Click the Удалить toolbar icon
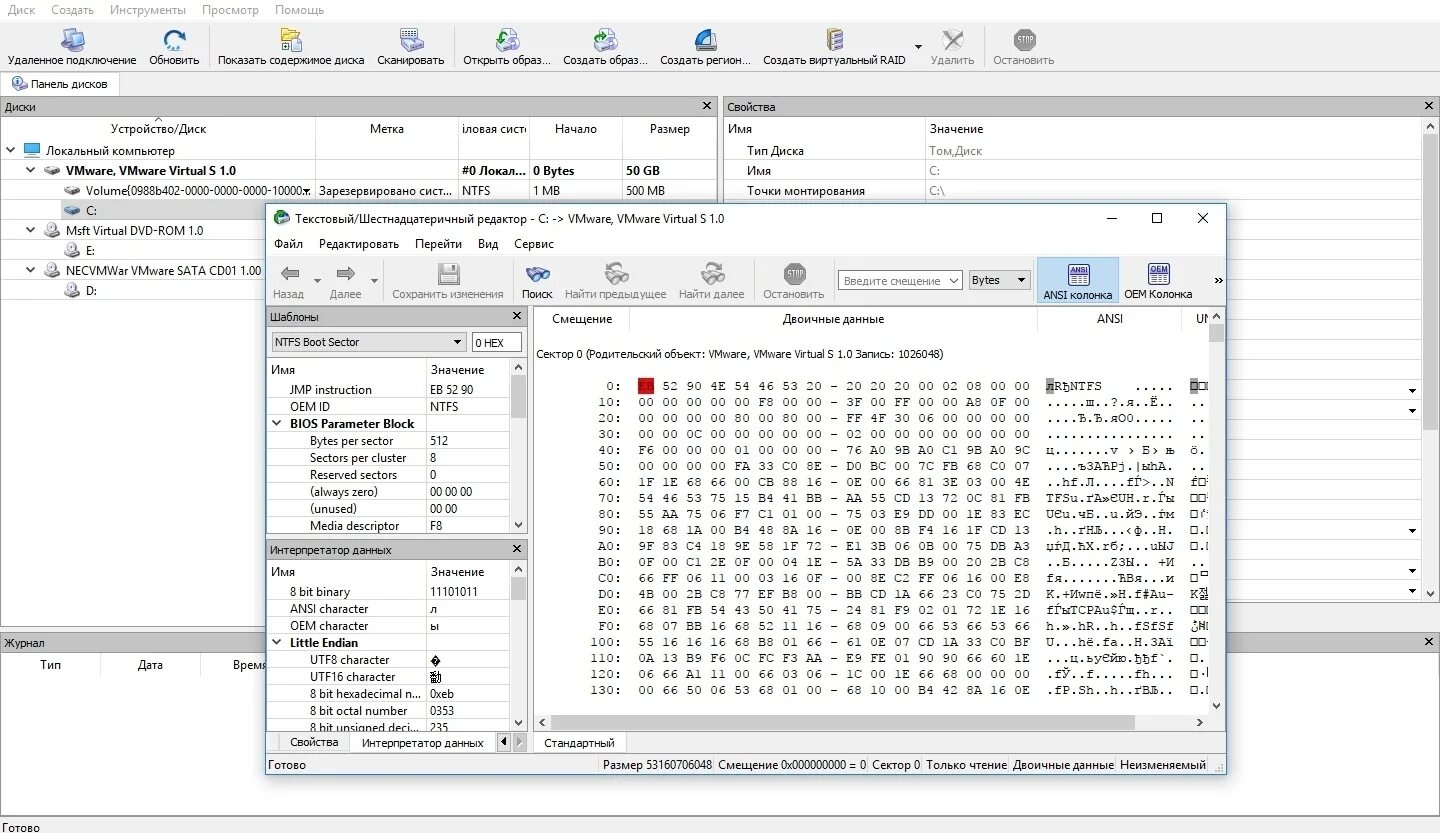The width and height of the screenshot is (1440, 833). pyautogui.click(x=952, y=41)
